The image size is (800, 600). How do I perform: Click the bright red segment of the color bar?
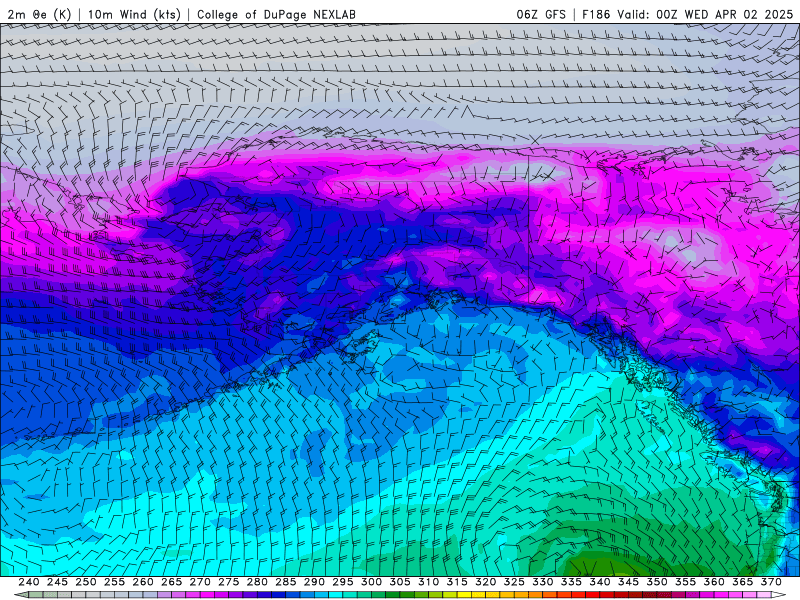pyautogui.click(x=592, y=595)
